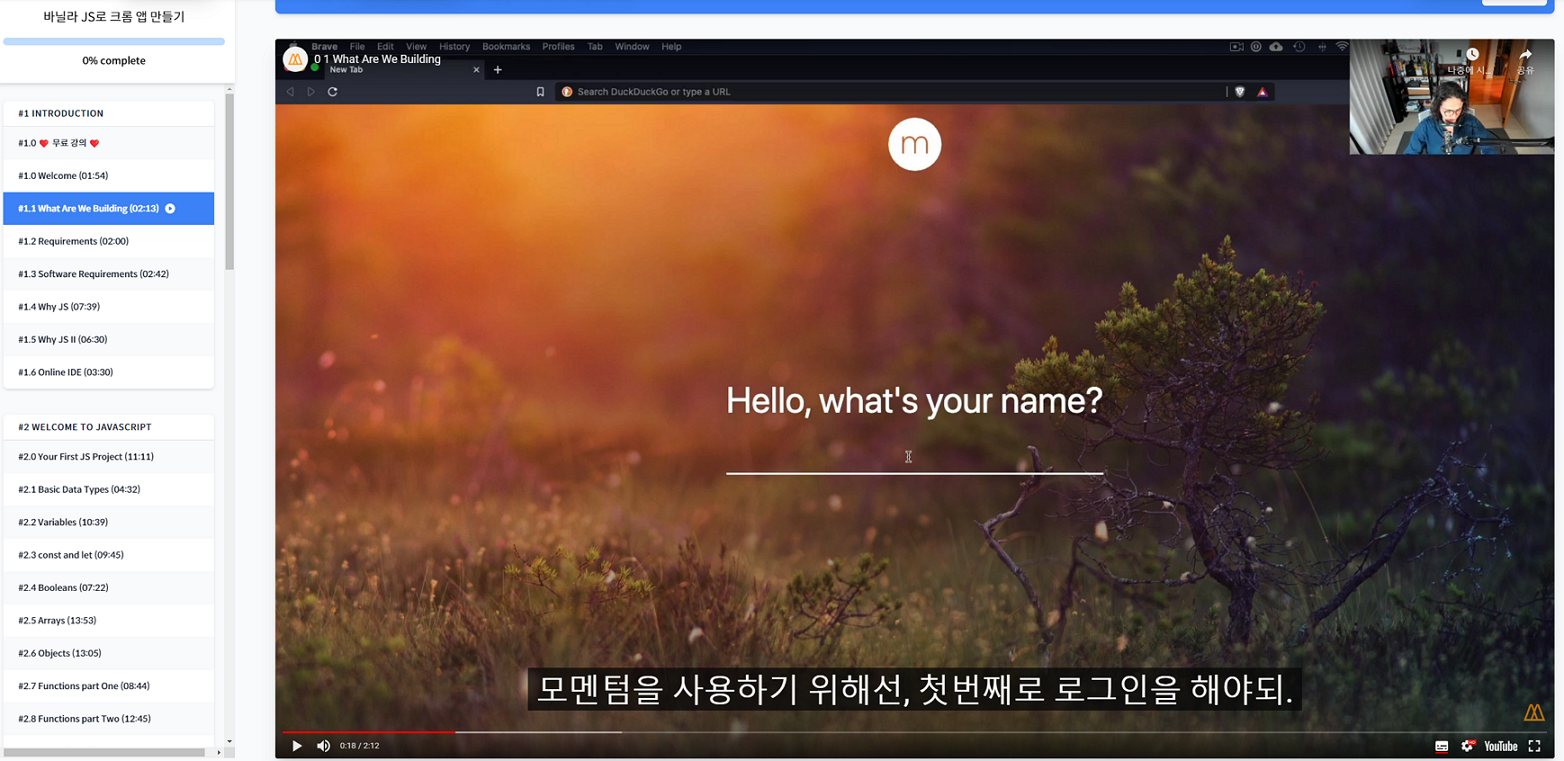The image size is (1564, 761).
Task: Mute the video using the speaker icon
Action: (323, 746)
